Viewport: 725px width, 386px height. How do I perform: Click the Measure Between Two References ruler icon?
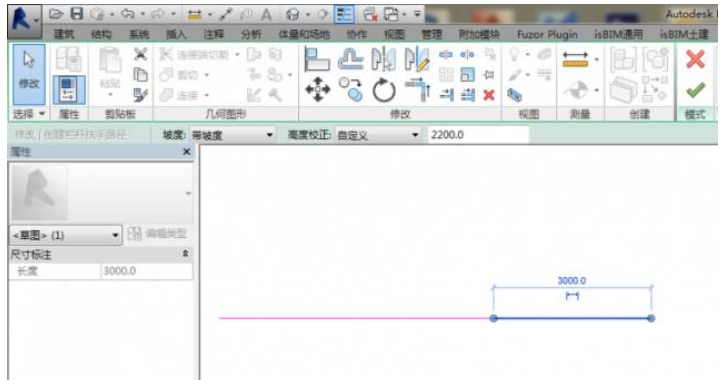click(x=575, y=60)
